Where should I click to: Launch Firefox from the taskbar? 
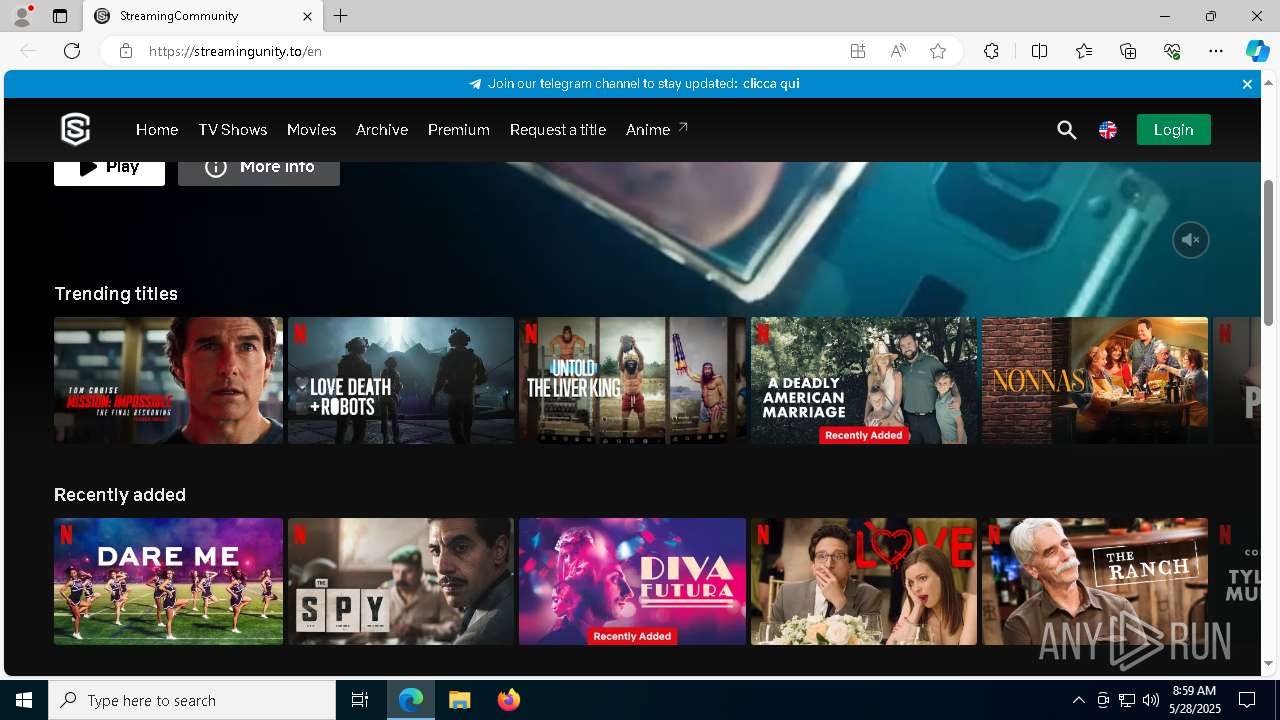pos(508,700)
